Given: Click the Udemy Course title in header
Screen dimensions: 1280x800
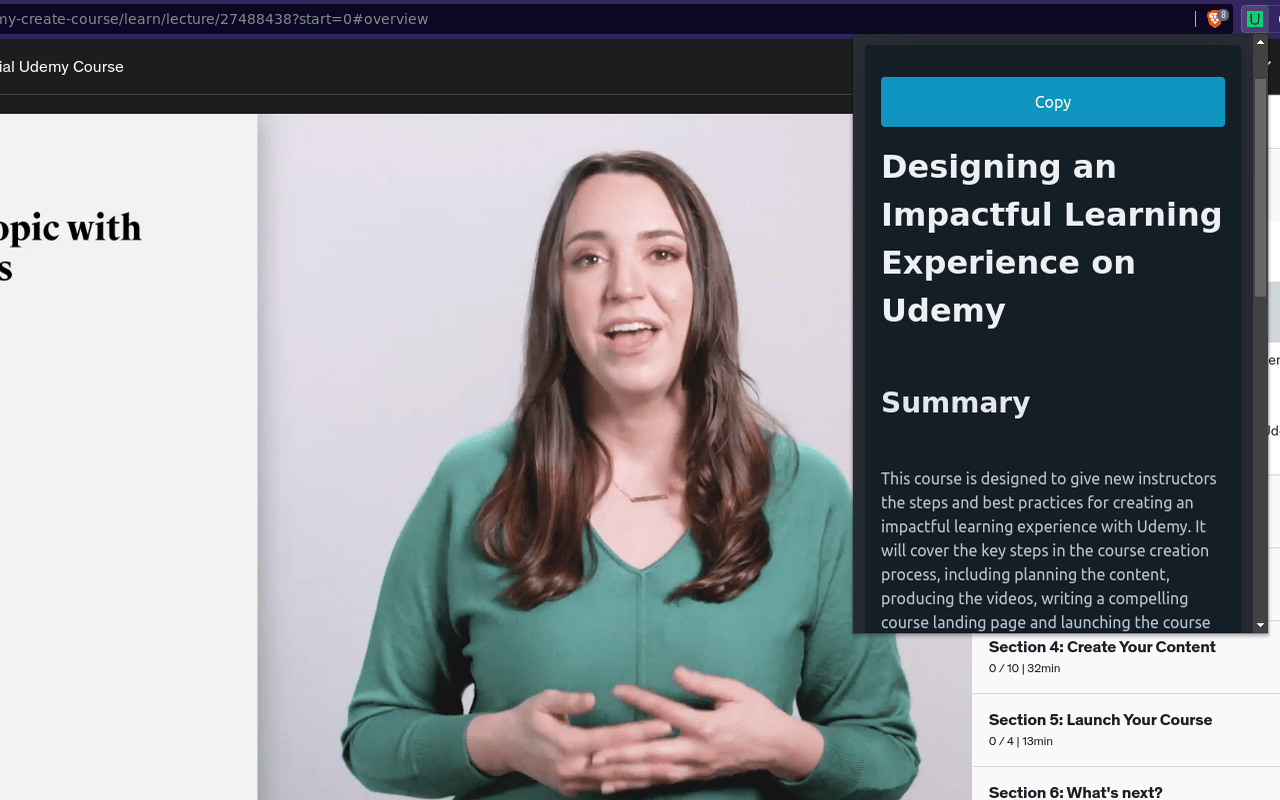Looking at the screenshot, I should [62, 67].
